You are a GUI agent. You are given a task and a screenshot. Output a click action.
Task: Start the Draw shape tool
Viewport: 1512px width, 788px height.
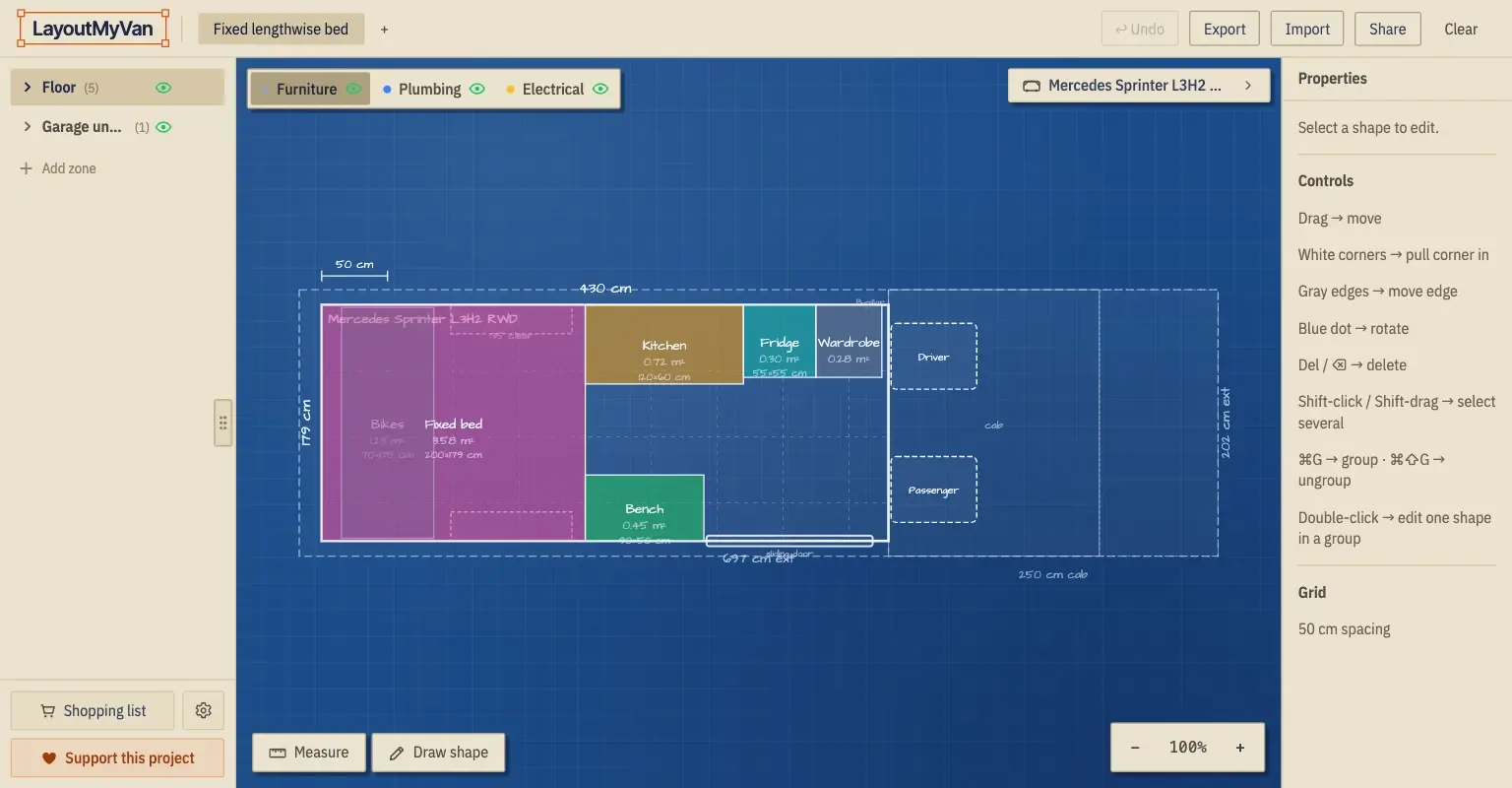pos(439,753)
